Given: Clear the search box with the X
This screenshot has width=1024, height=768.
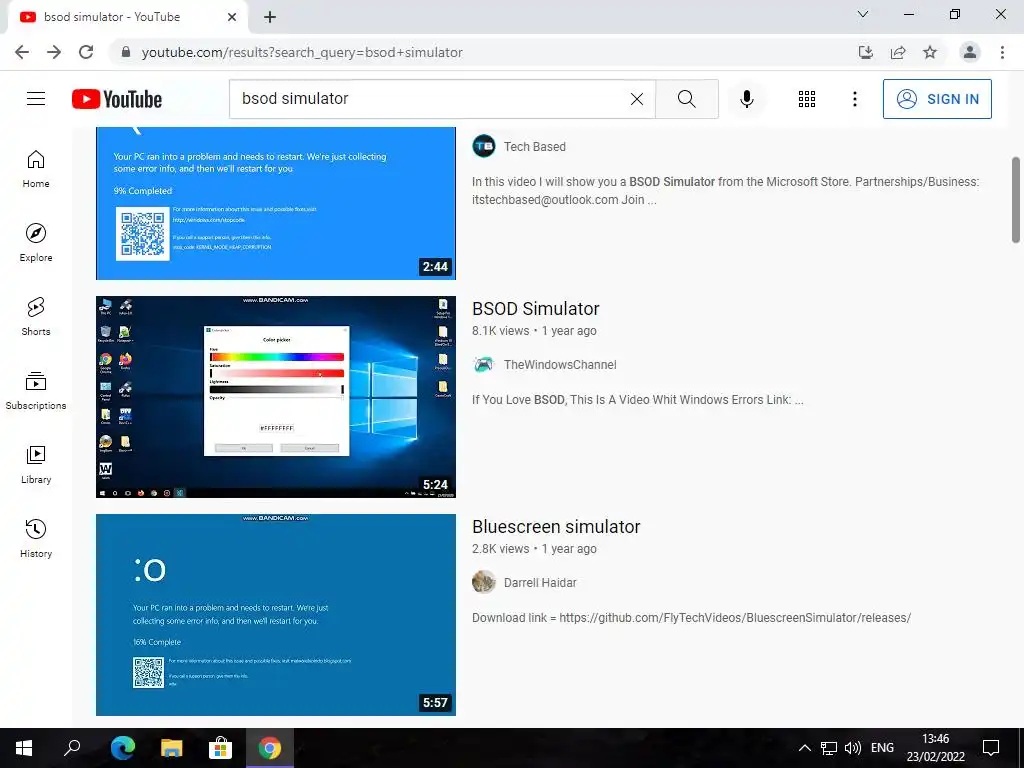Looking at the screenshot, I should 637,99.
